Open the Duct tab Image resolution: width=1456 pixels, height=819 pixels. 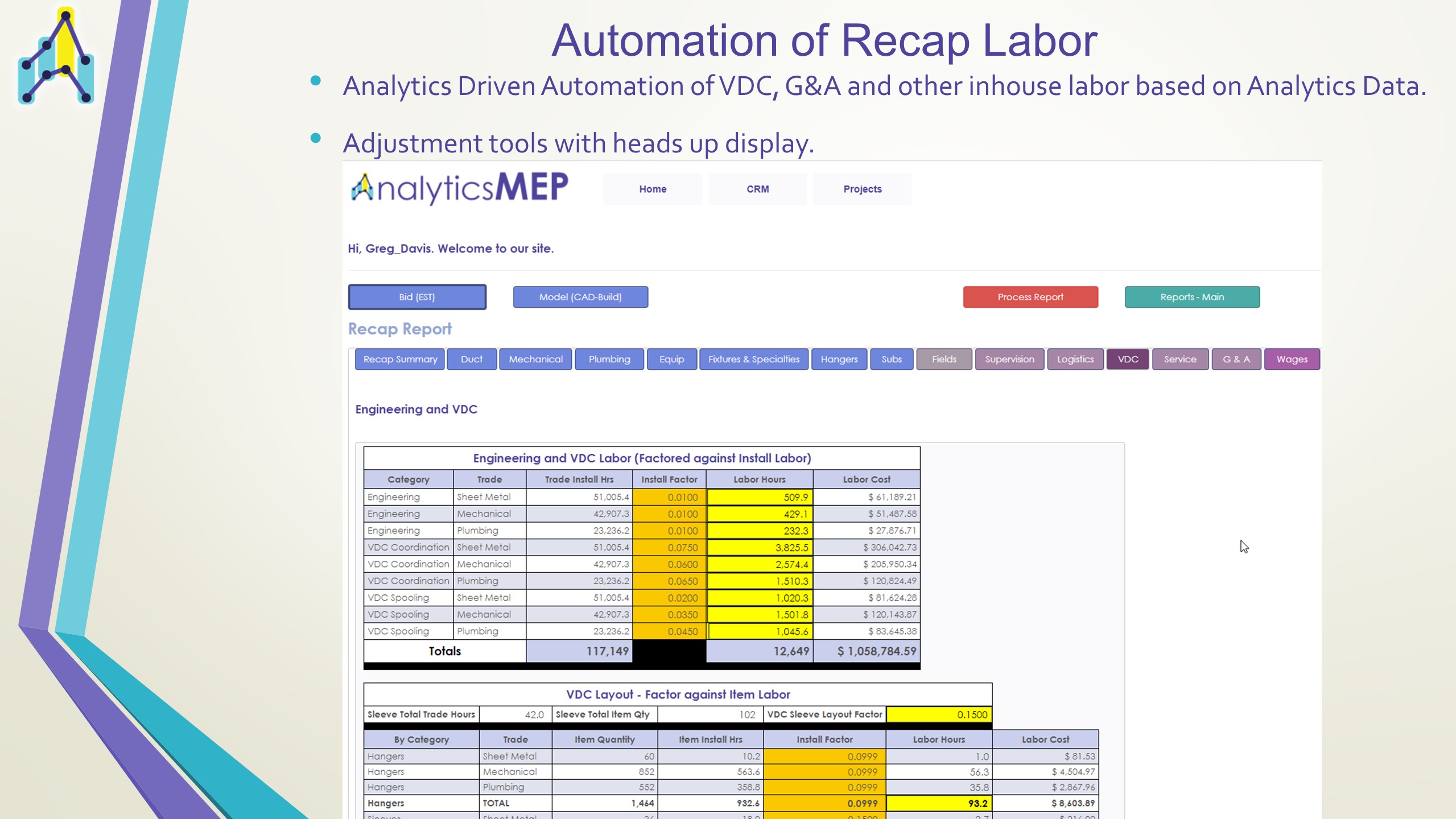point(471,359)
